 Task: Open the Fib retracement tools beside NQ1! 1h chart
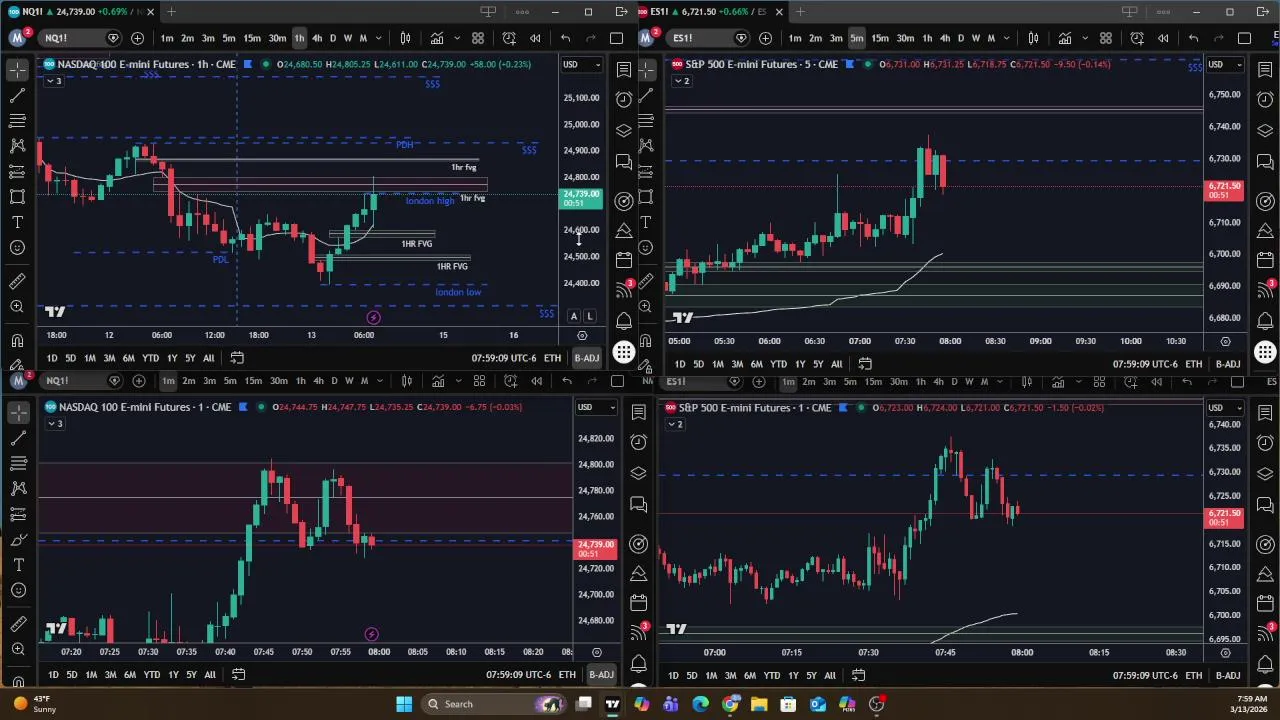click(17, 120)
